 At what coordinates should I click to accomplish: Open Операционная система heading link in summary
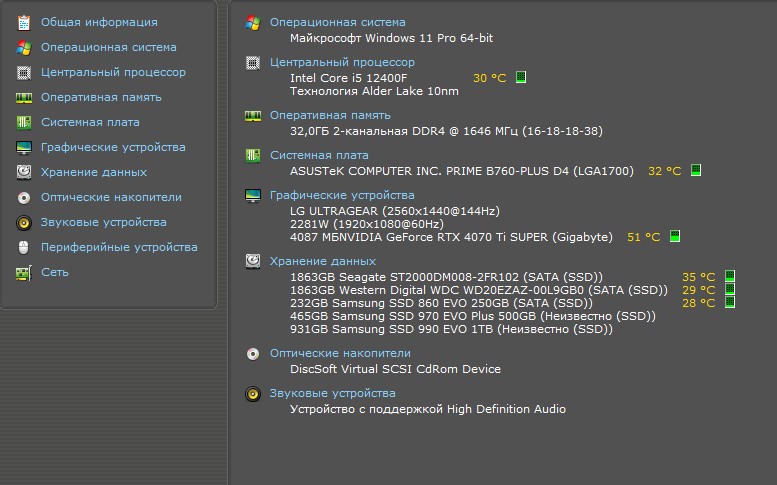click(x=337, y=22)
